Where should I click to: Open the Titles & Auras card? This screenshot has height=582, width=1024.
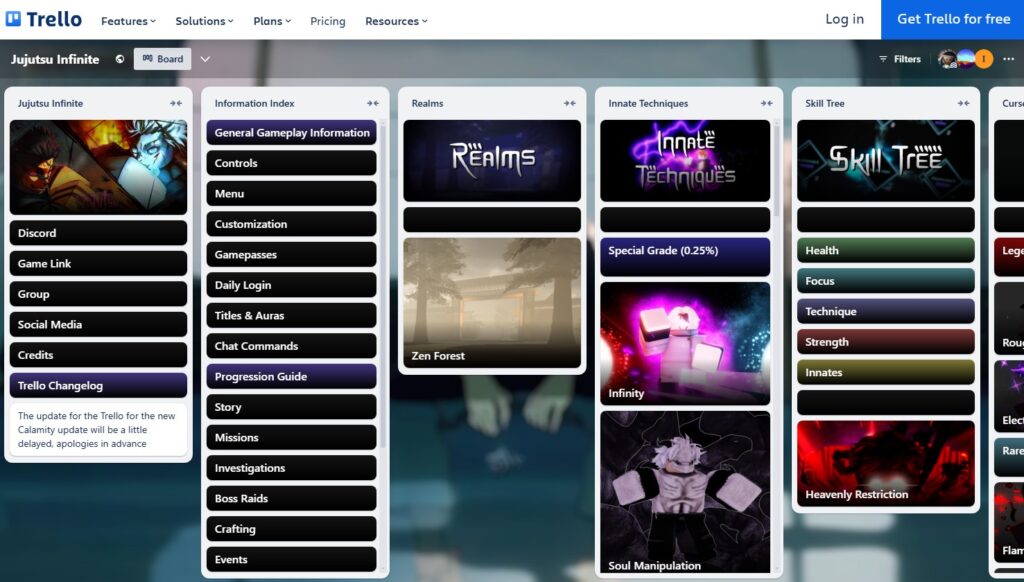click(291, 315)
